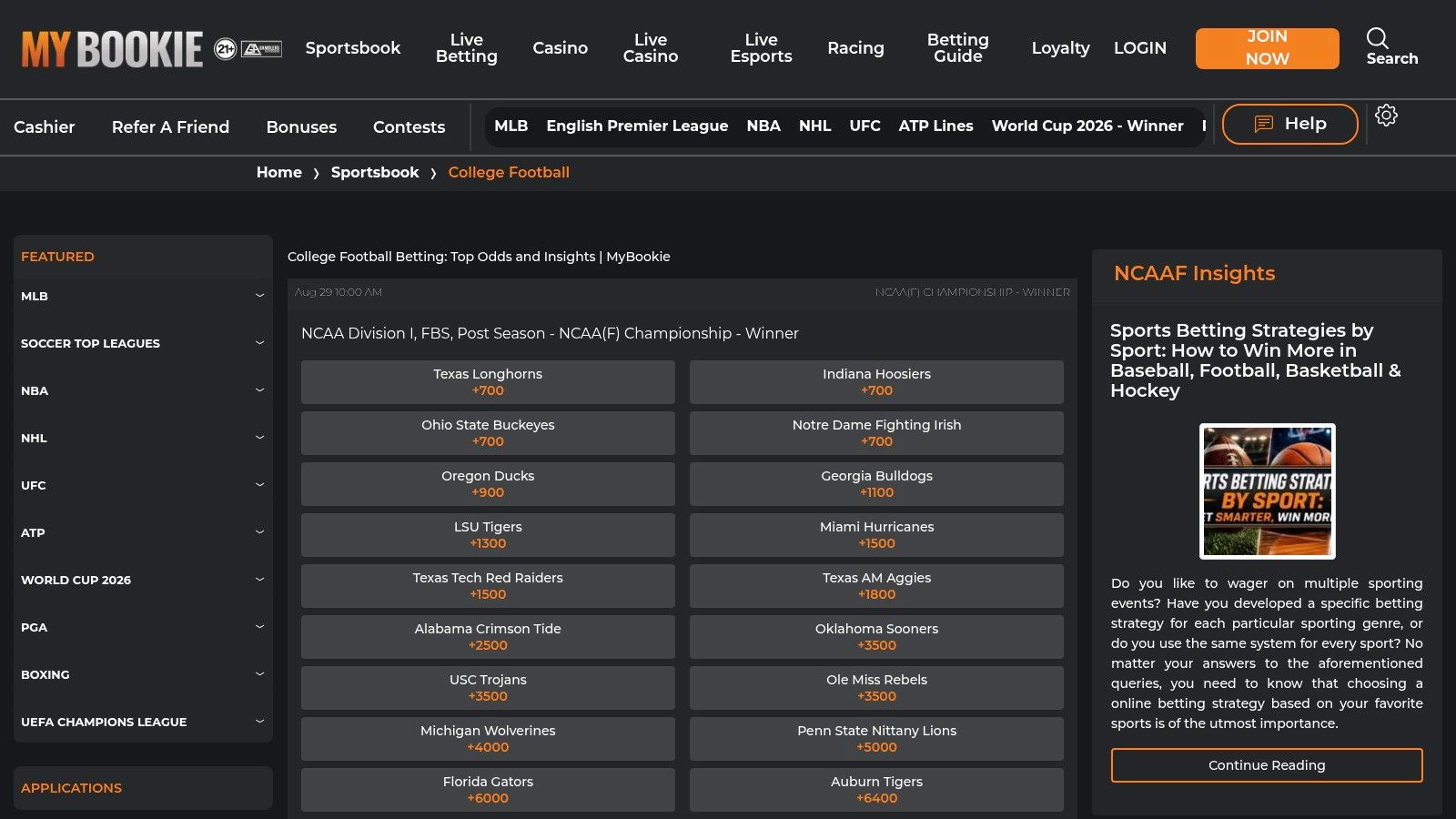Choose Florida Gators +6000

(488, 790)
